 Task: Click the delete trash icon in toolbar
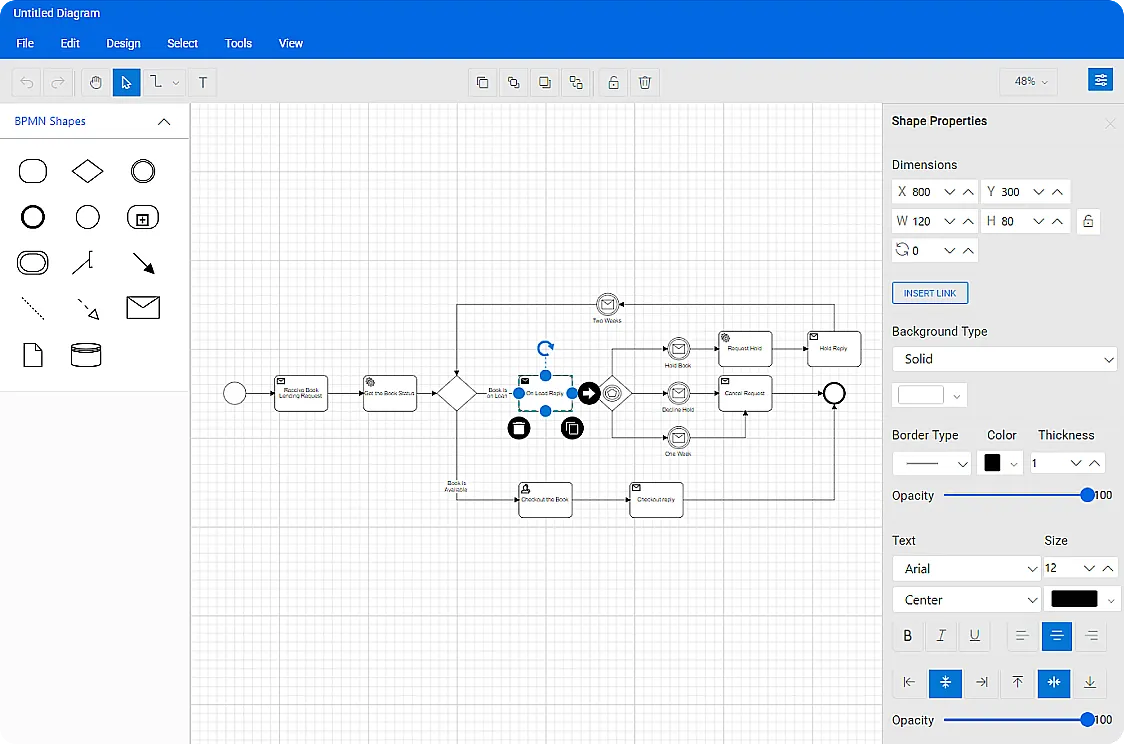(645, 82)
